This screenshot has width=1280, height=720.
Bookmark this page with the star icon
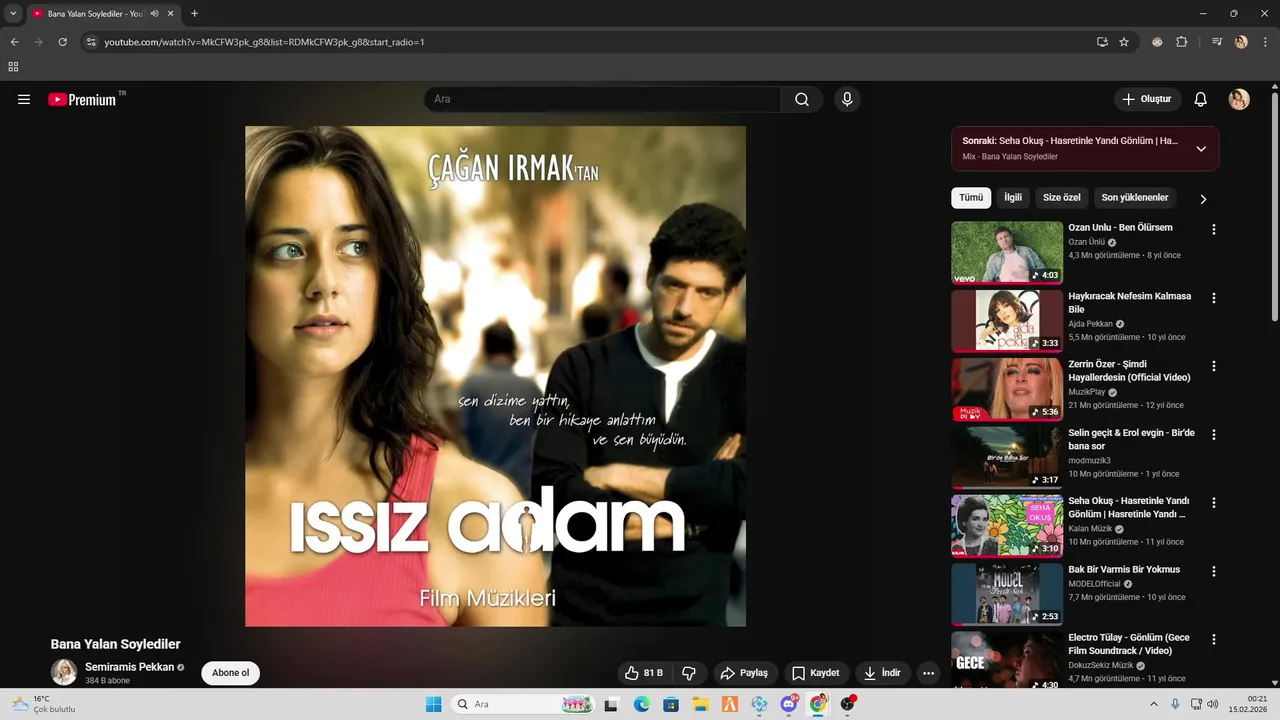(x=1124, y=42)
